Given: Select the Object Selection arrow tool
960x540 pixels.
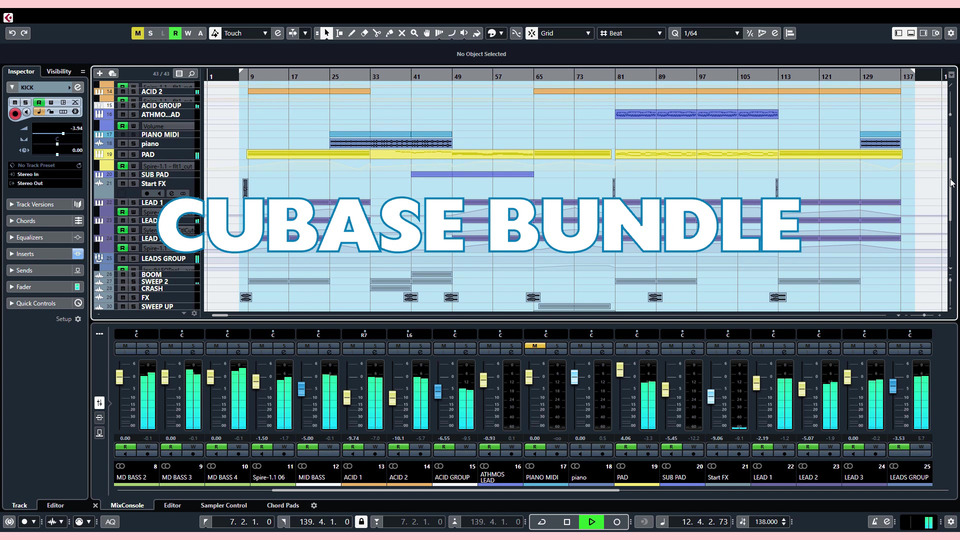Looking at the screenshot, I should point(326,33).
